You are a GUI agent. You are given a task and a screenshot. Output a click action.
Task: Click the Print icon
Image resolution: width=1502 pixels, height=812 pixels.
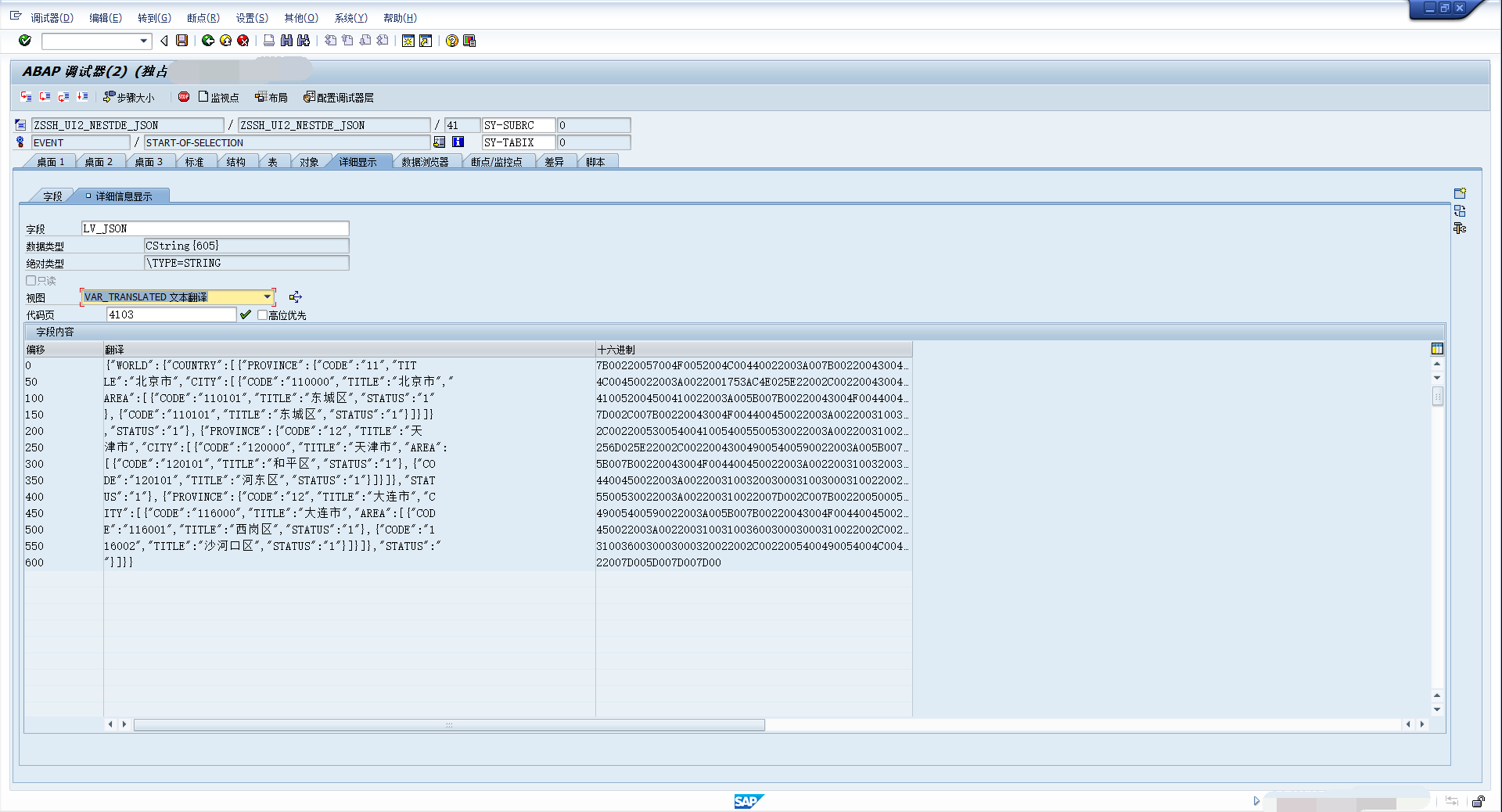269,41
